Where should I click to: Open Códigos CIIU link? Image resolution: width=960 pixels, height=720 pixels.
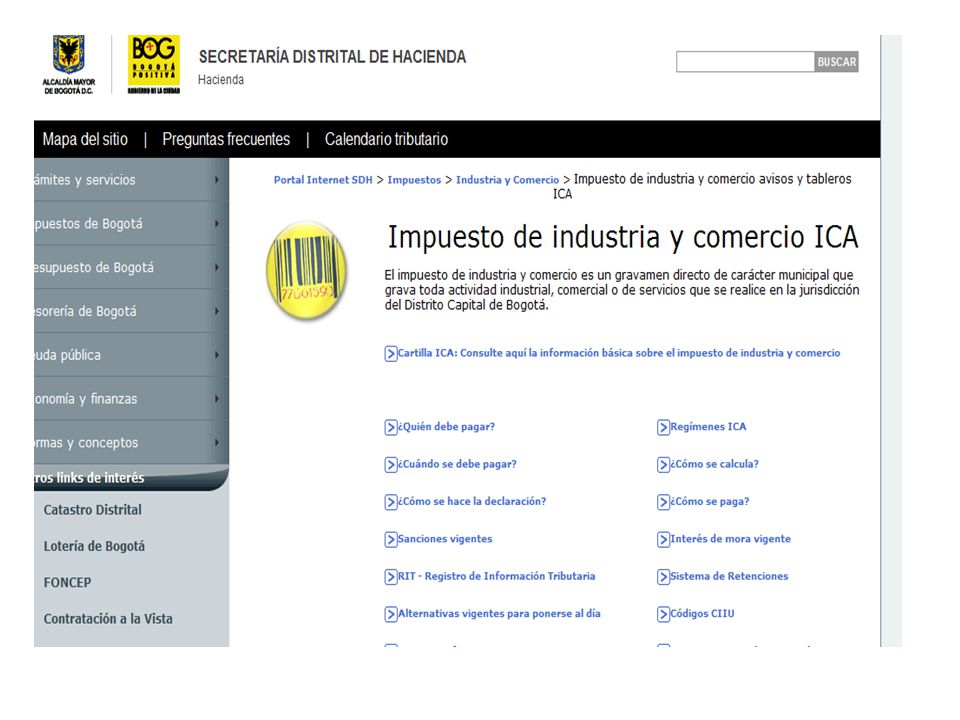pyautogui.click(x=702, y=613)
